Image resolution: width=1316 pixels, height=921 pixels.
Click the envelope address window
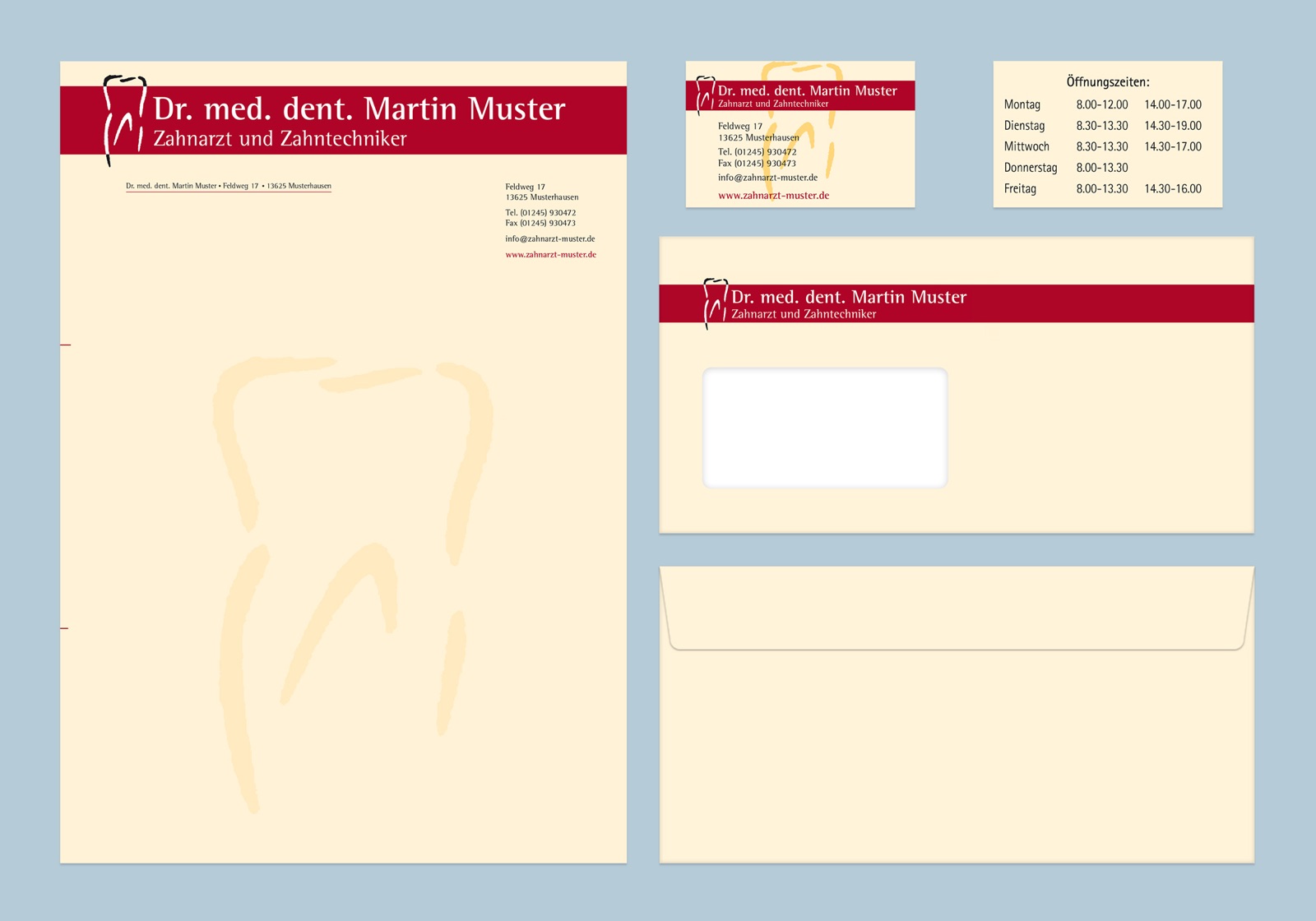(x=825, y=428)
